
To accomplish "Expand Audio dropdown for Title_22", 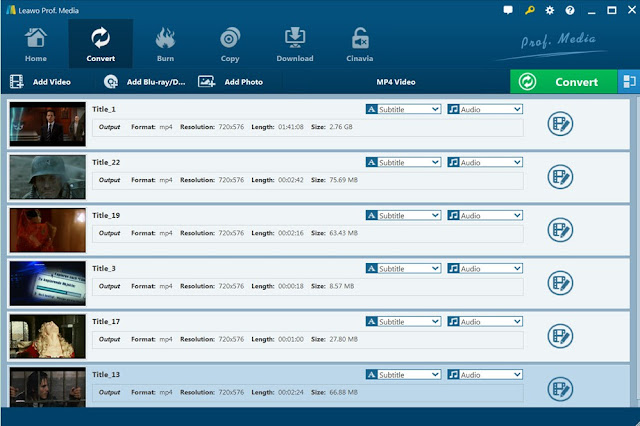I will coord(485,162).
